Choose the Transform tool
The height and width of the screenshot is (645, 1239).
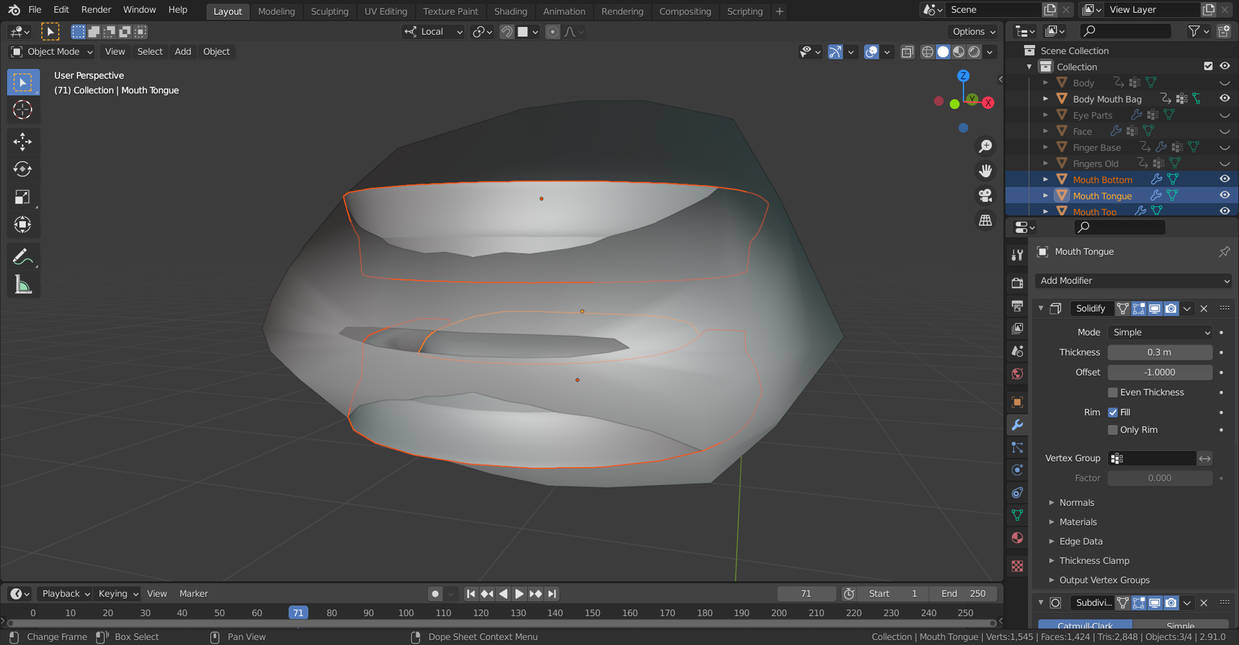click(x=22, y=225)
